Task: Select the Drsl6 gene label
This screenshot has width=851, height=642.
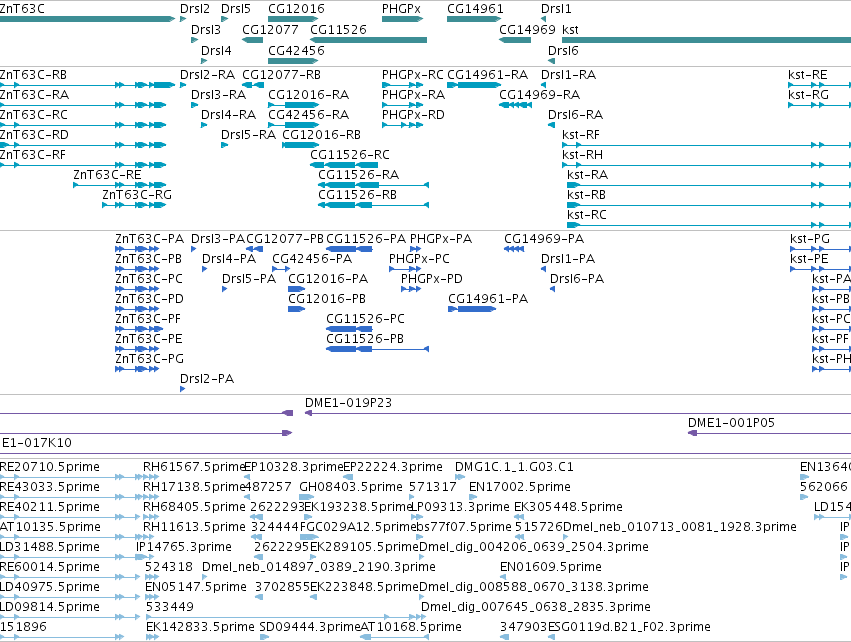Action: point(563,50)
